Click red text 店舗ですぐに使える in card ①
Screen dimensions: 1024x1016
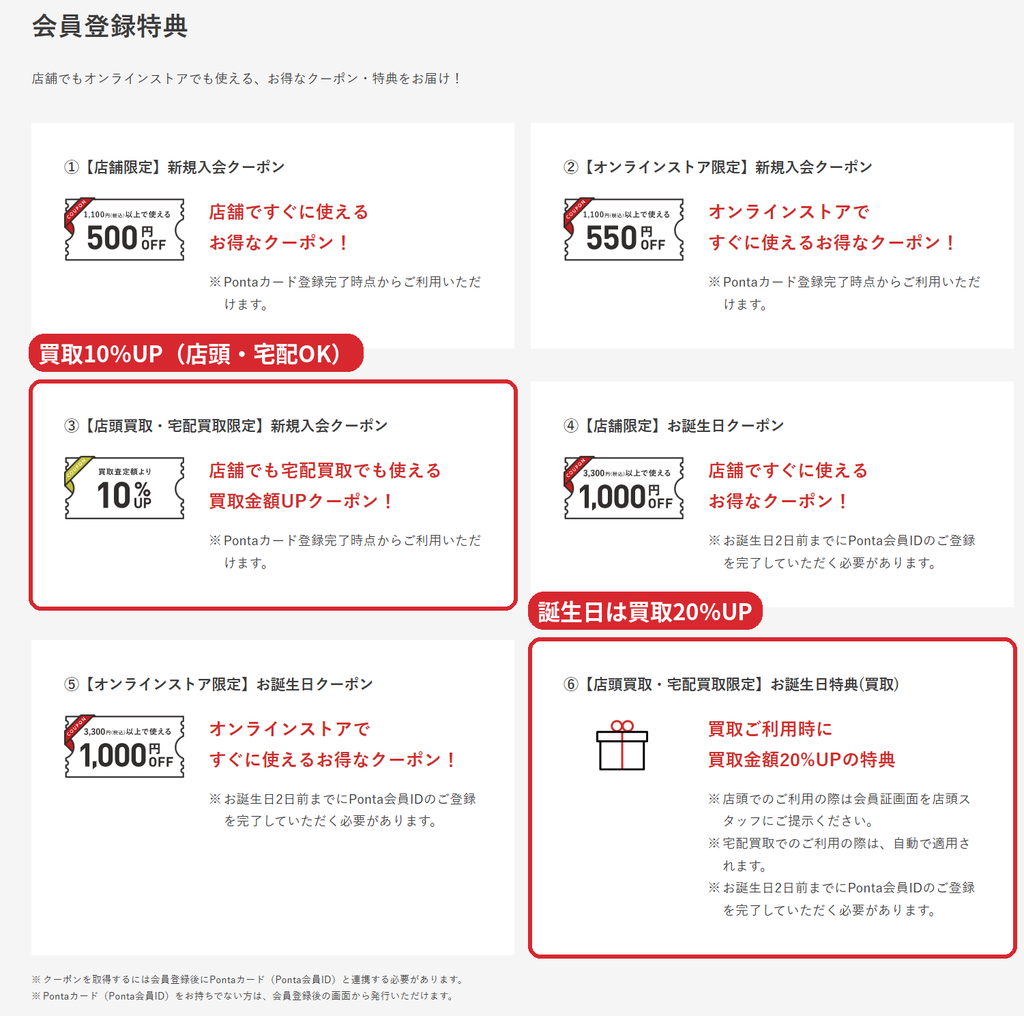(289, 212)
